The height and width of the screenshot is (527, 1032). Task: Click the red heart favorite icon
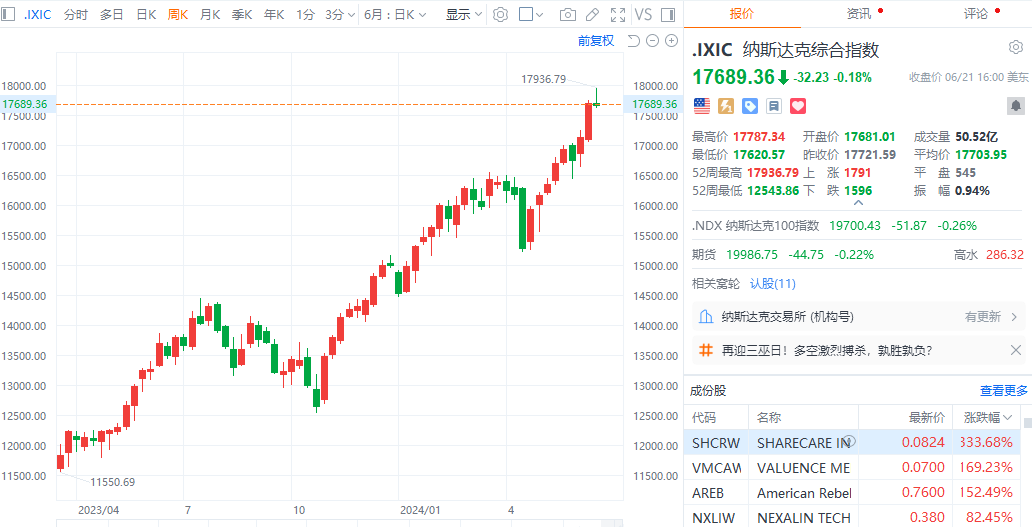pyautogui.click(x=798, y=106)
